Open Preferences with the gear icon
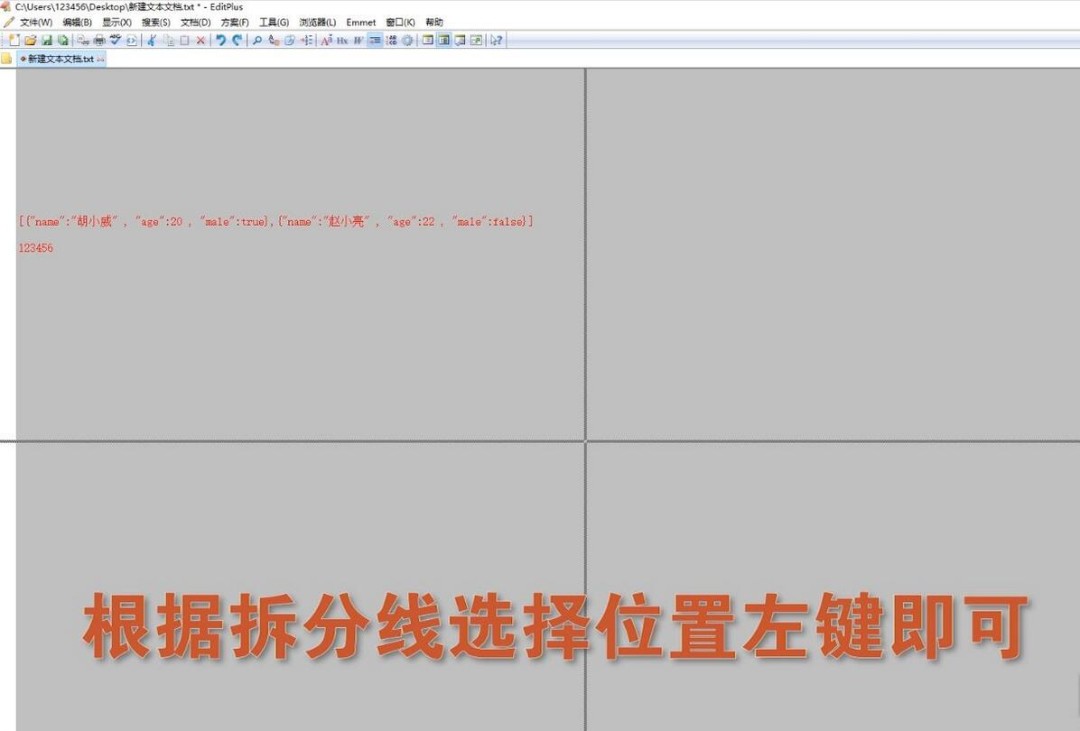 click(x=406, y=40)
